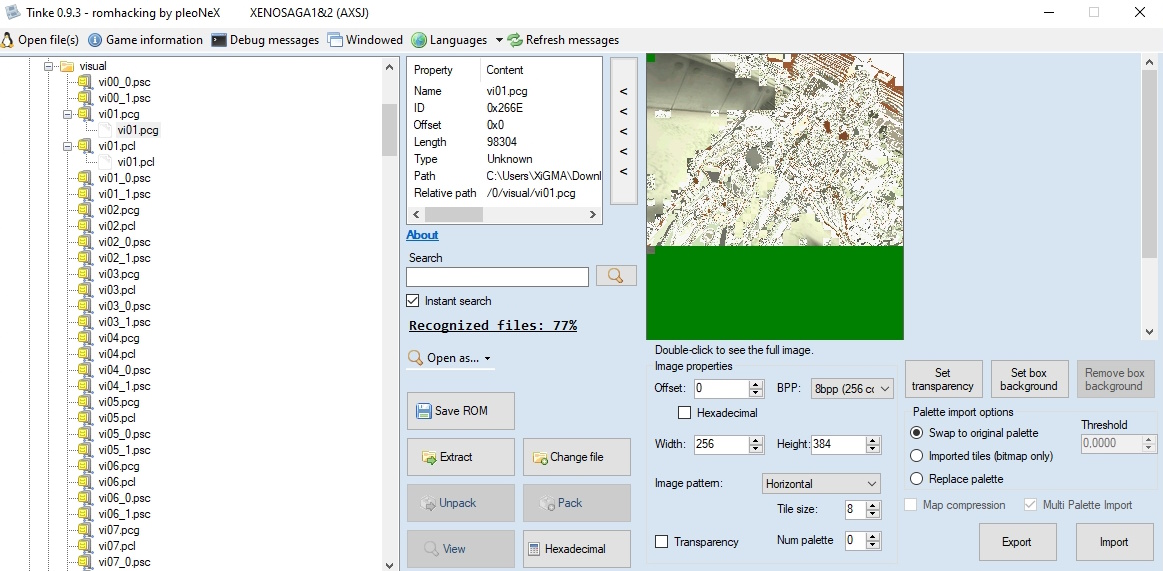Image resolution: width=1163 pixels, height=571 pixels.
Task: Click the Change file button
Action: pos(577,457)
